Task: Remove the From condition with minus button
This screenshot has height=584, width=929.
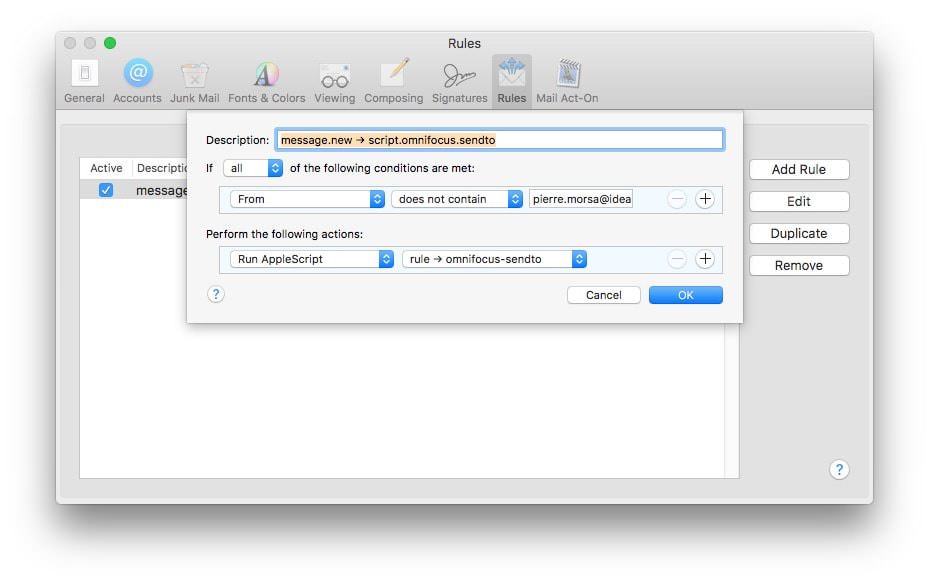Action: click(677, 199)
